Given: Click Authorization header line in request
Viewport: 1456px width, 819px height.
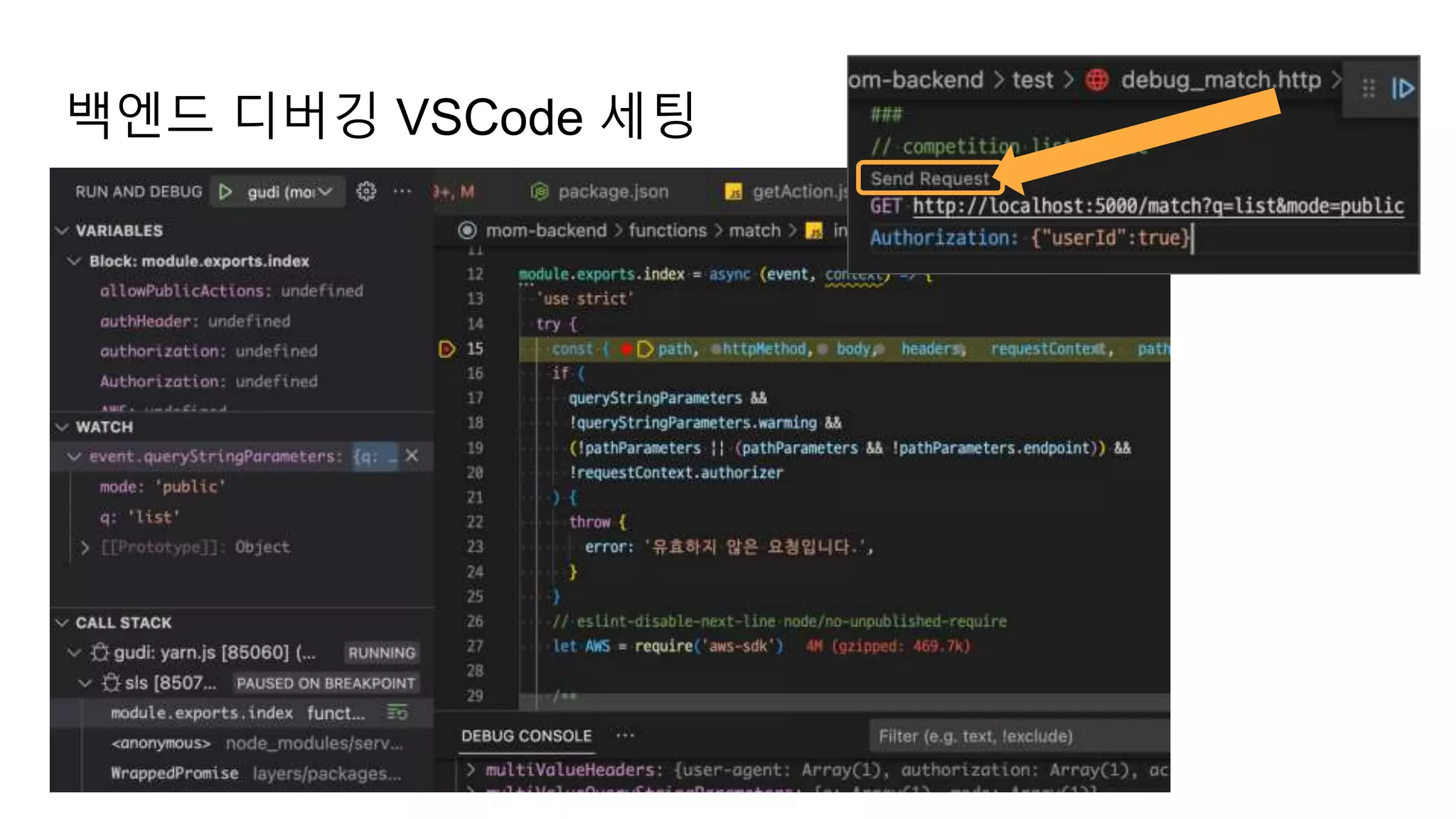Looking at the screenshot, I should coord(1029,237).
